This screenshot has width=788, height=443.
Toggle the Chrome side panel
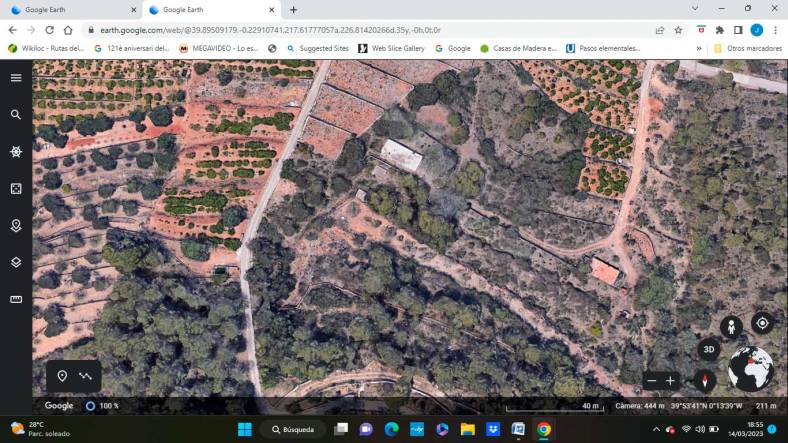(738, 30)
